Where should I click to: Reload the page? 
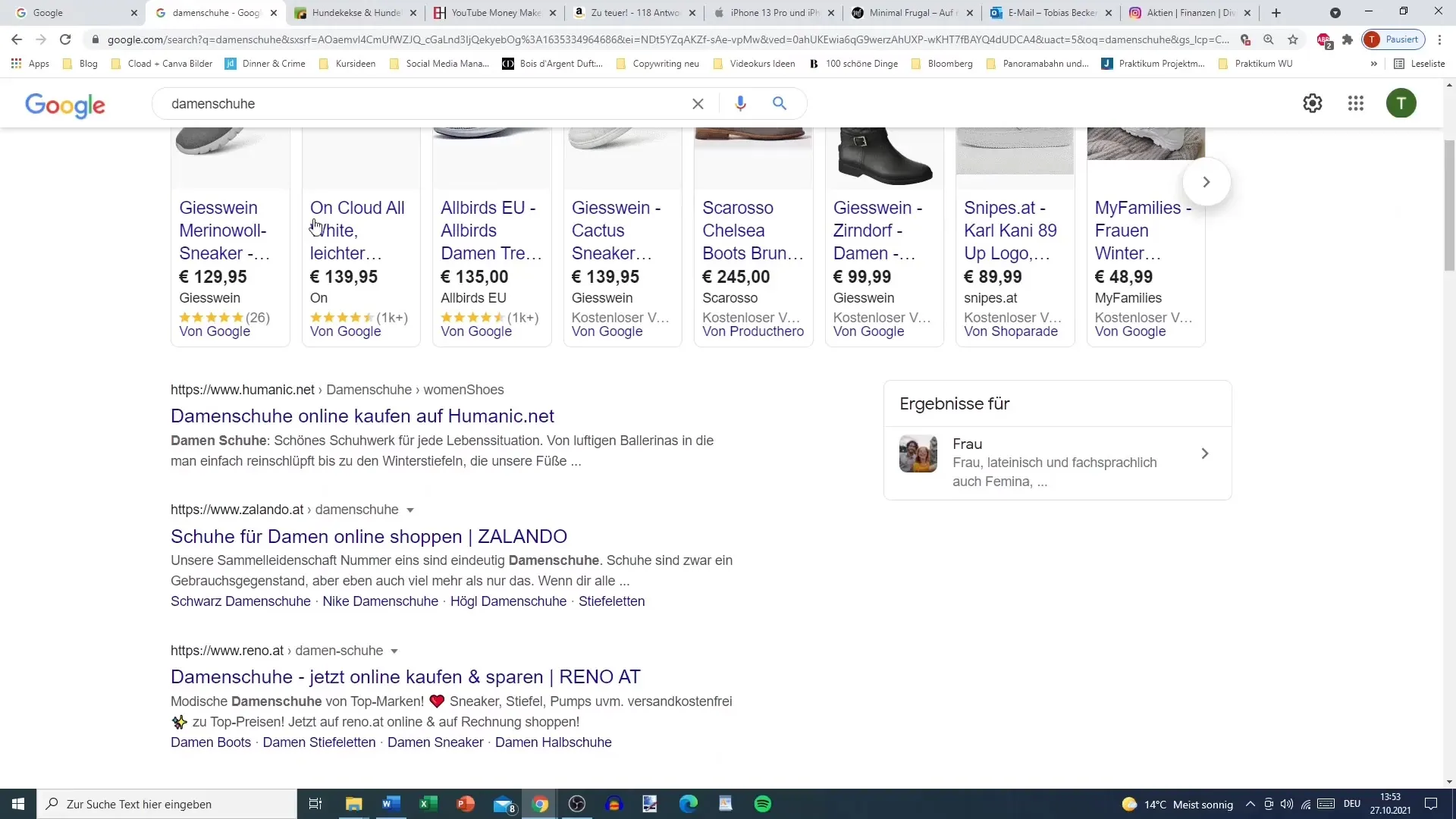point(65,39)
